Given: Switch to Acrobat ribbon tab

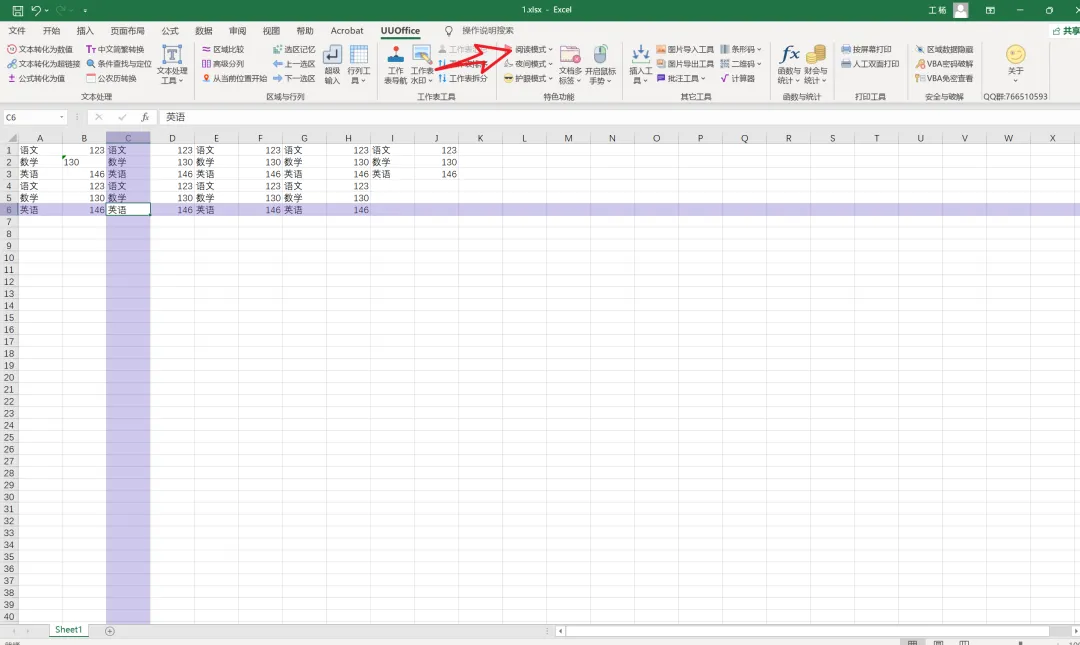Looking at the screenshot, I should click(346, 31).
